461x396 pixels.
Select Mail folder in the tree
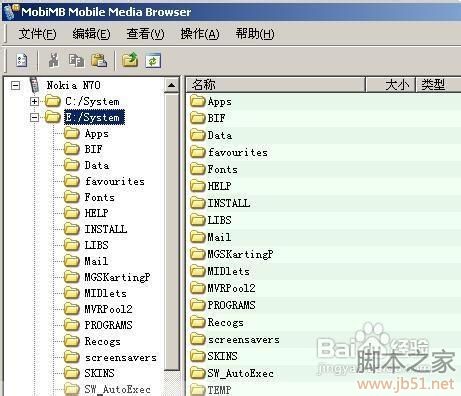(96, 261)
